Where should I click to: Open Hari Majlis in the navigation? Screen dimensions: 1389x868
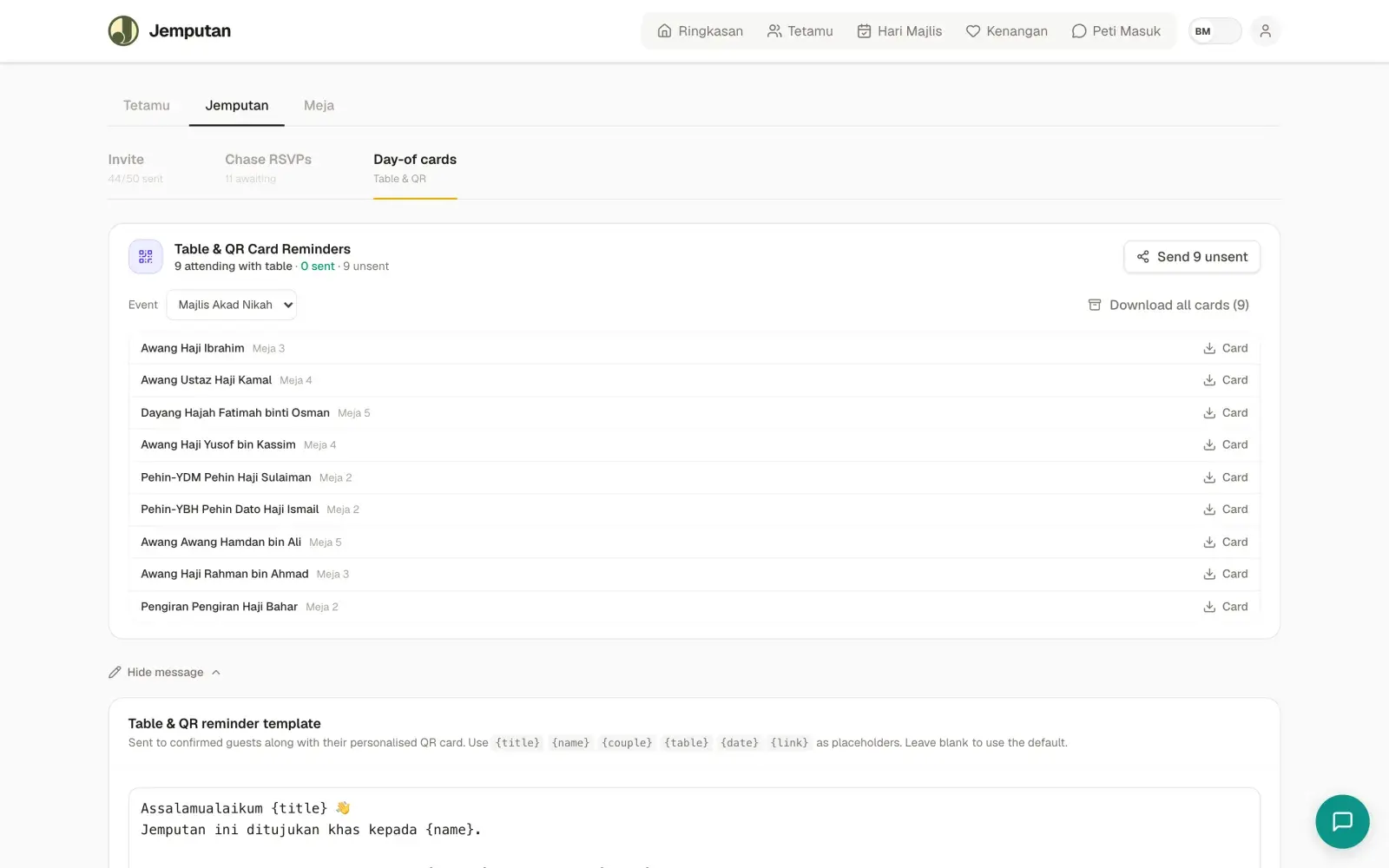899,31
